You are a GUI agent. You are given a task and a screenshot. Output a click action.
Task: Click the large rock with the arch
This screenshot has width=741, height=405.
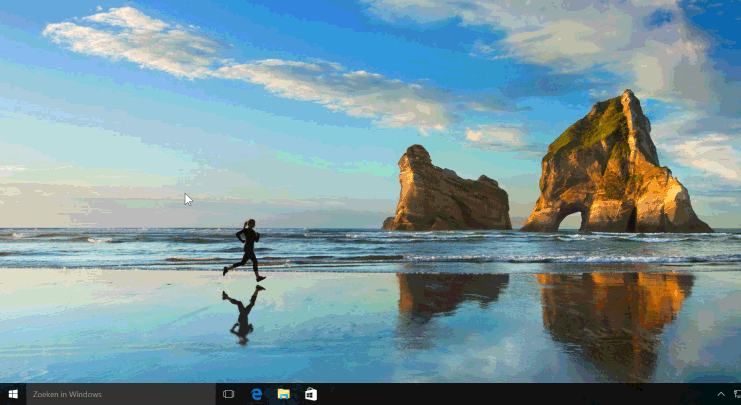pos(615,170)
